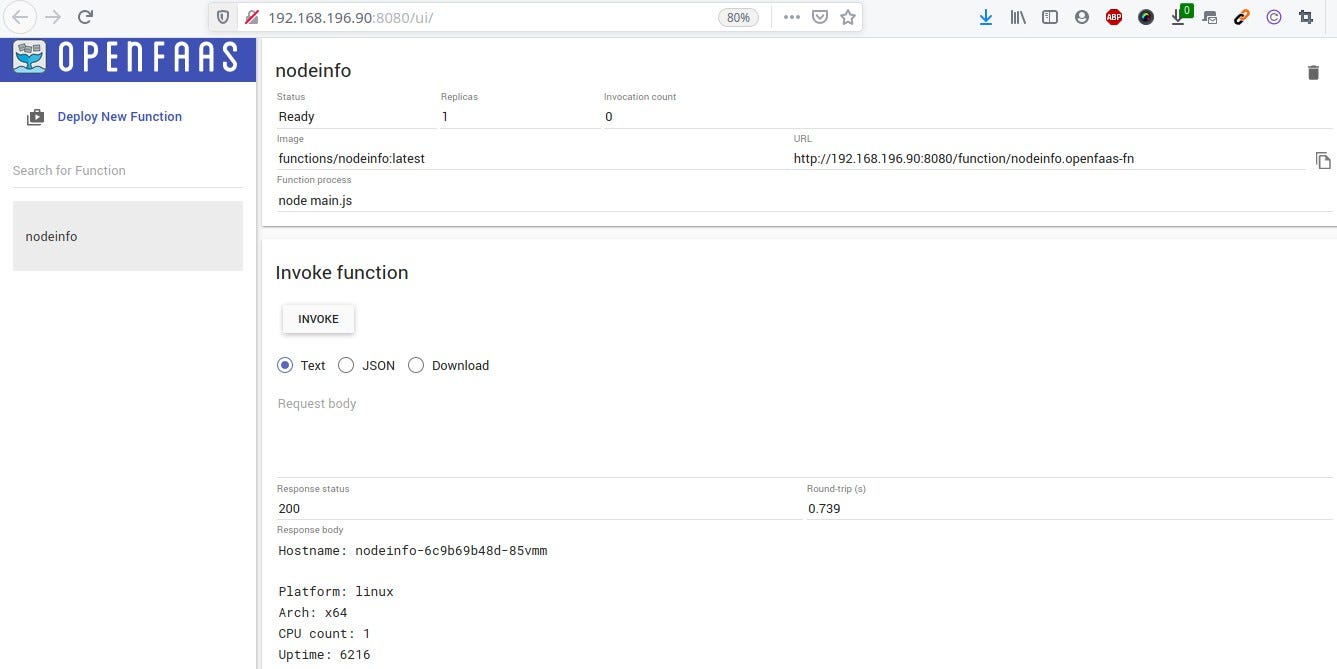1337x669 pixels.
Task: Click the image name functions/nodeinfo:latest
Action: point(352,158)
